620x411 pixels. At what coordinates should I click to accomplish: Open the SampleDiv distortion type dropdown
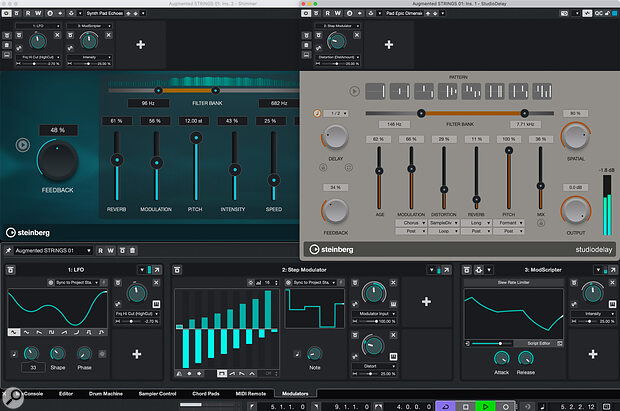[x=444, y=223]
